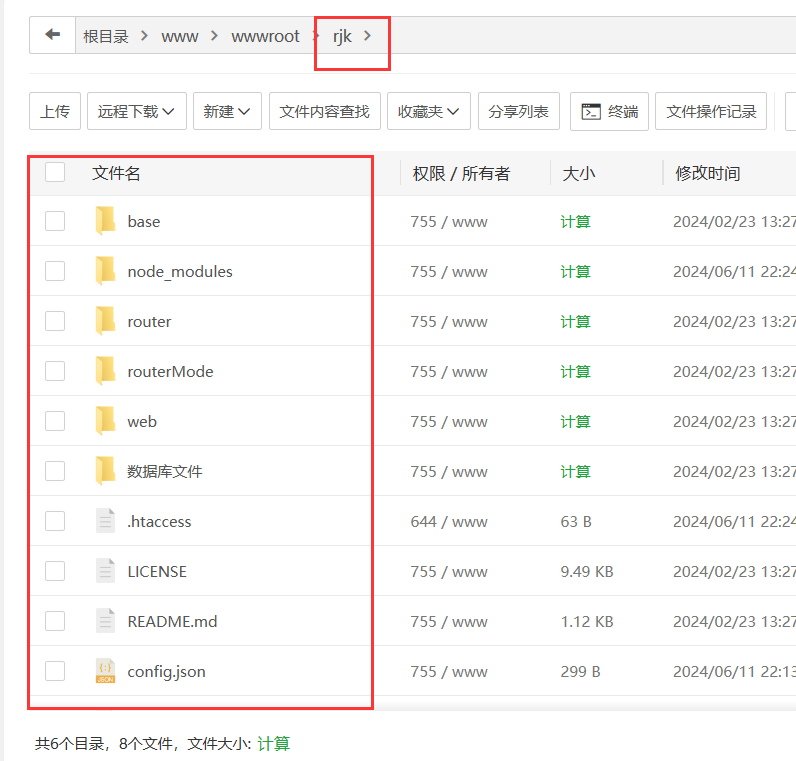Click the .htaccess file icon
Image resolution: width=796 pixels, height=761 pixels.
click(x=105, y=521)
